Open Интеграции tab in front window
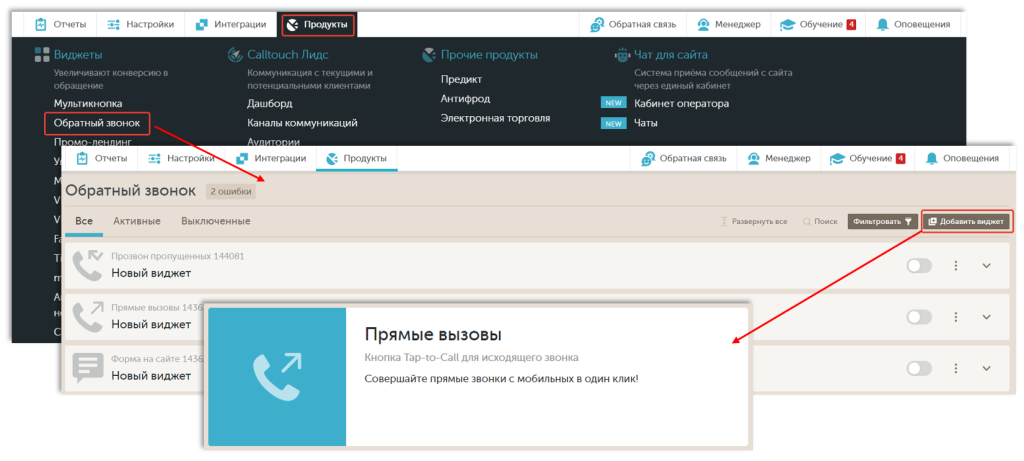 click(271, 158)
